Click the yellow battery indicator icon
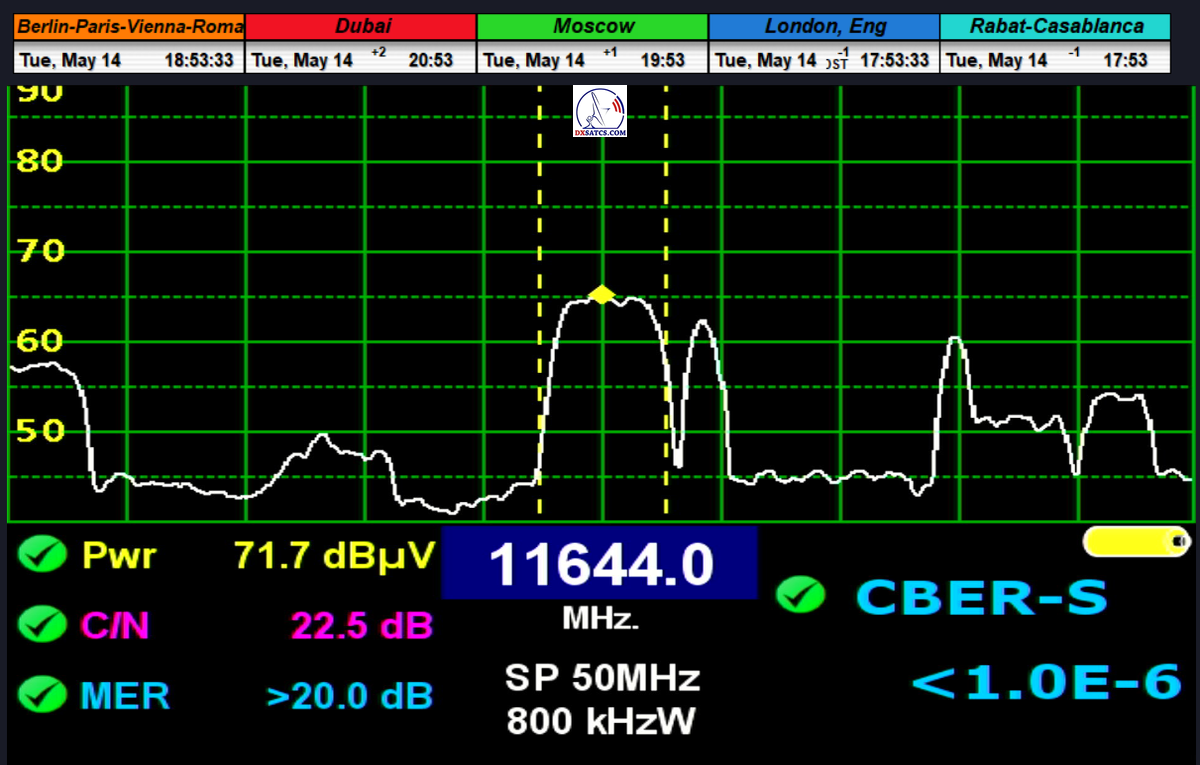Viewport: 1200px width, 765px height. coord(1136,541)
